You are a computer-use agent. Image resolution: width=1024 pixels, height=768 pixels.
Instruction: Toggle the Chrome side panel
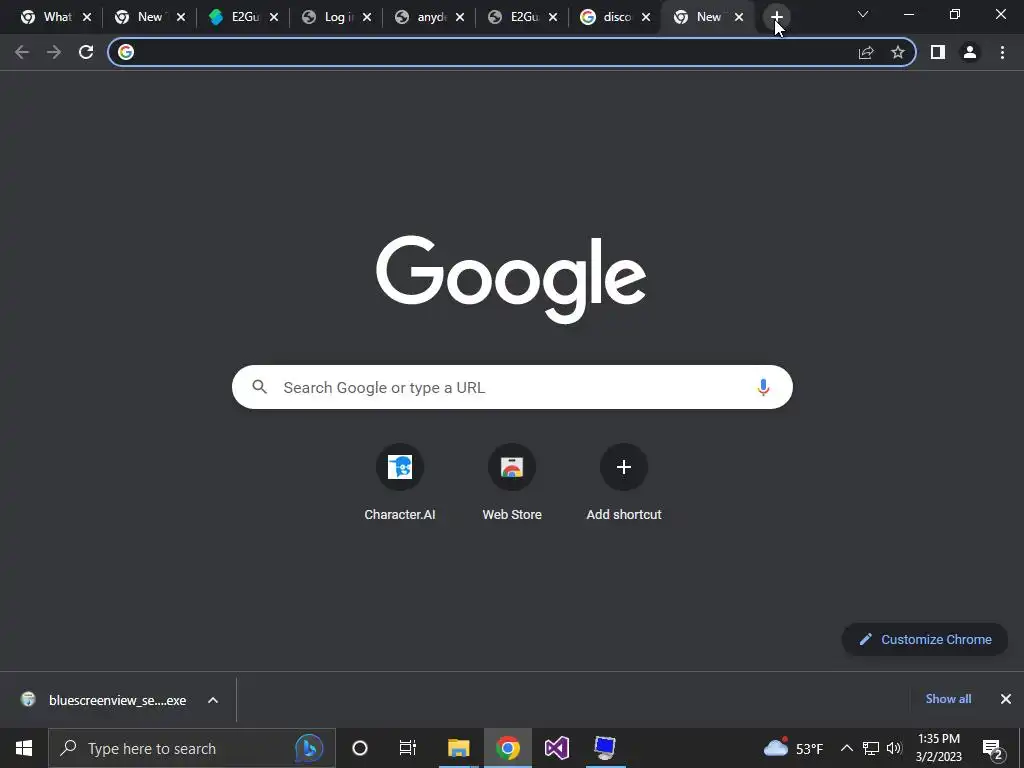coord(938,52)
